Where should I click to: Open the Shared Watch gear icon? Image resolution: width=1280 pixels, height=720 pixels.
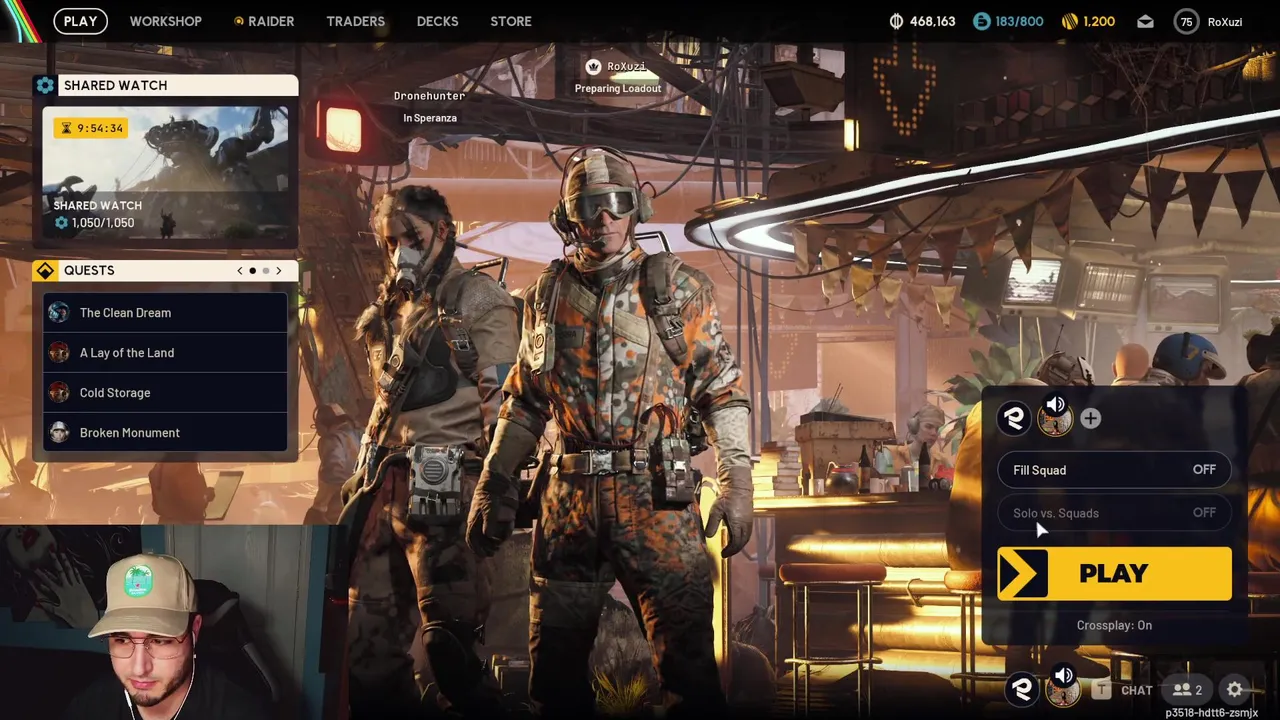[x=45, y=85]
